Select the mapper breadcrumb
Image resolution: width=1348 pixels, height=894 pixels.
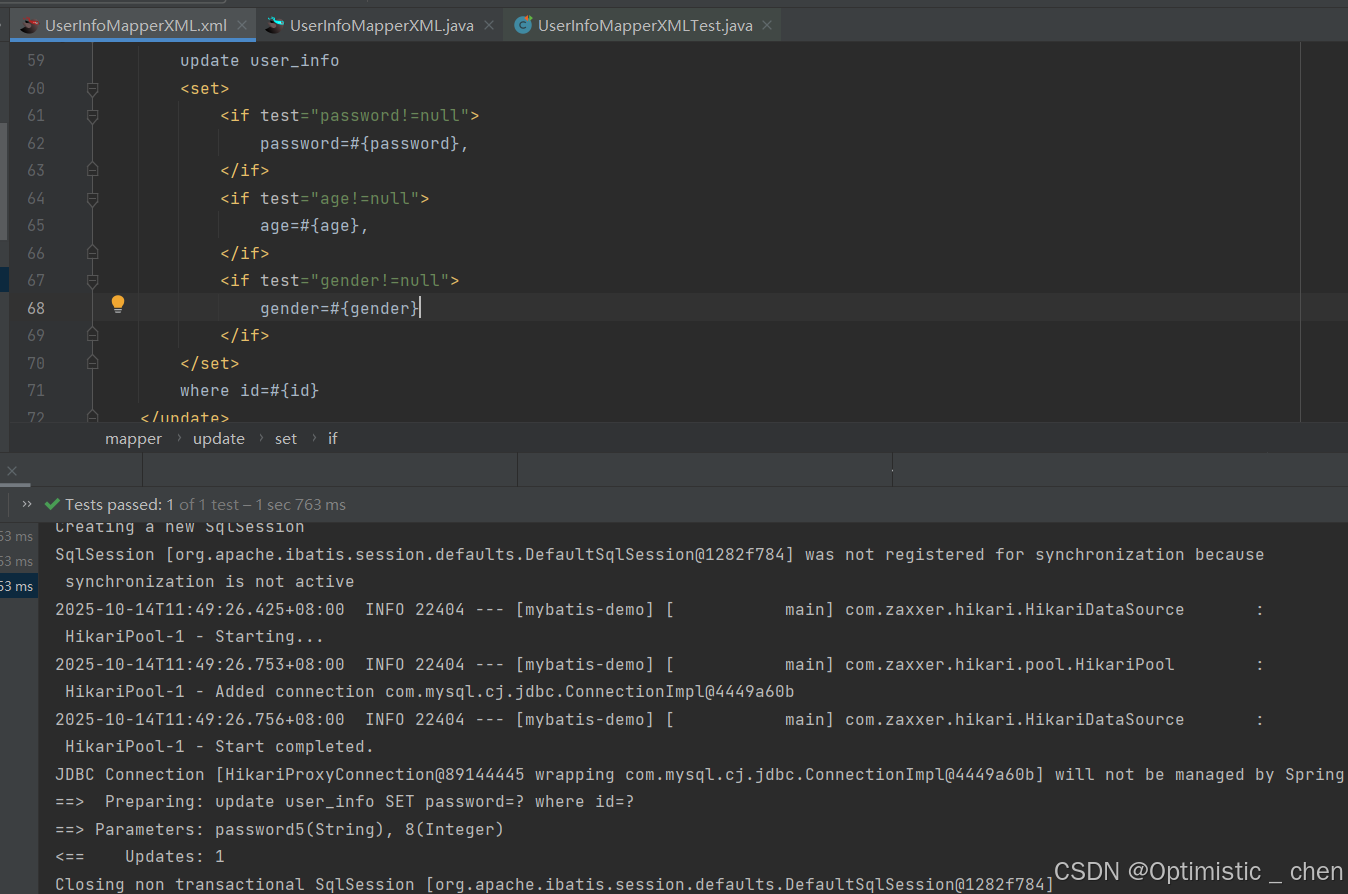pyautogui.click(x=133, y=438)
